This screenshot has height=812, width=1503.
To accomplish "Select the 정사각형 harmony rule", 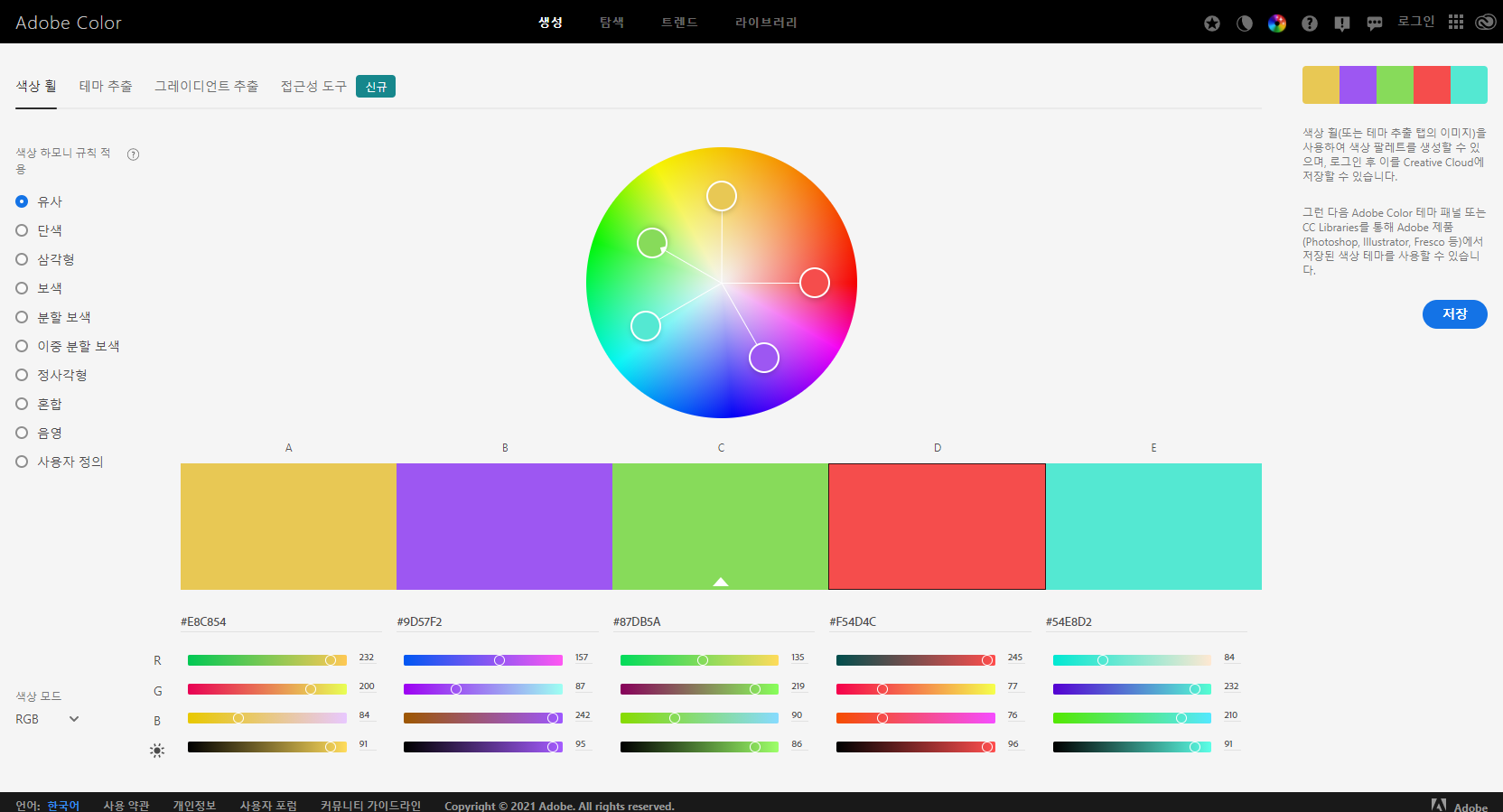I will (51, 375).
